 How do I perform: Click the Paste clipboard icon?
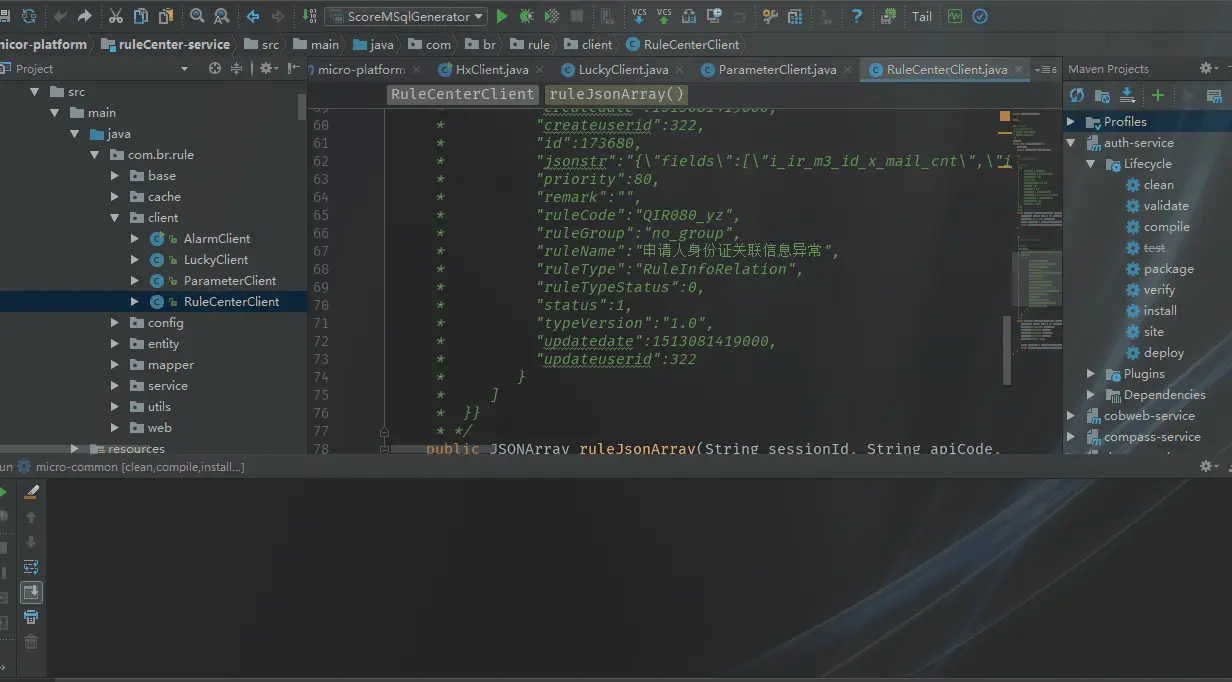click(x=165, y=16)
